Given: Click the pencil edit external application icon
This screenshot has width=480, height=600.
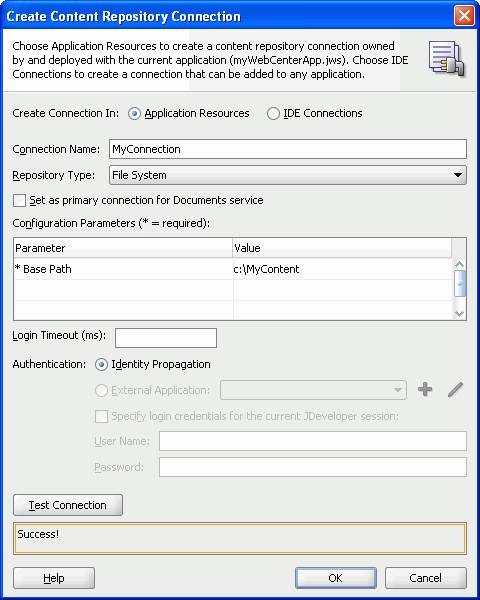Looking at the screenshot, I should (456, 390).
